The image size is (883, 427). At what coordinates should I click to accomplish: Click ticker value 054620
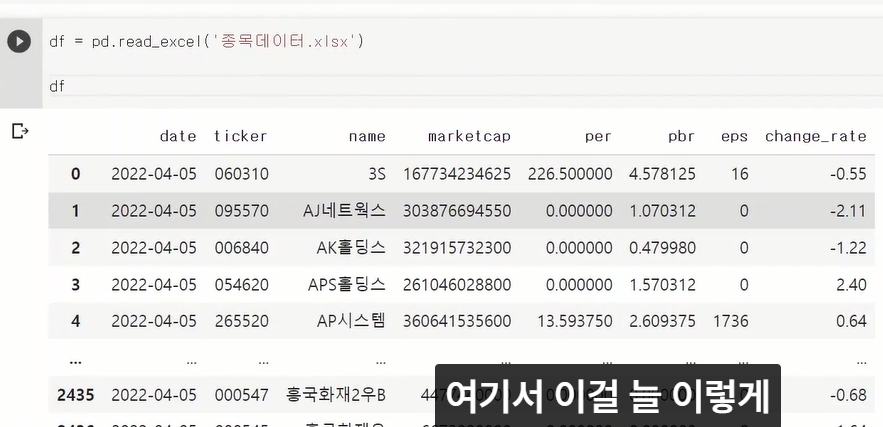point(241,285)
